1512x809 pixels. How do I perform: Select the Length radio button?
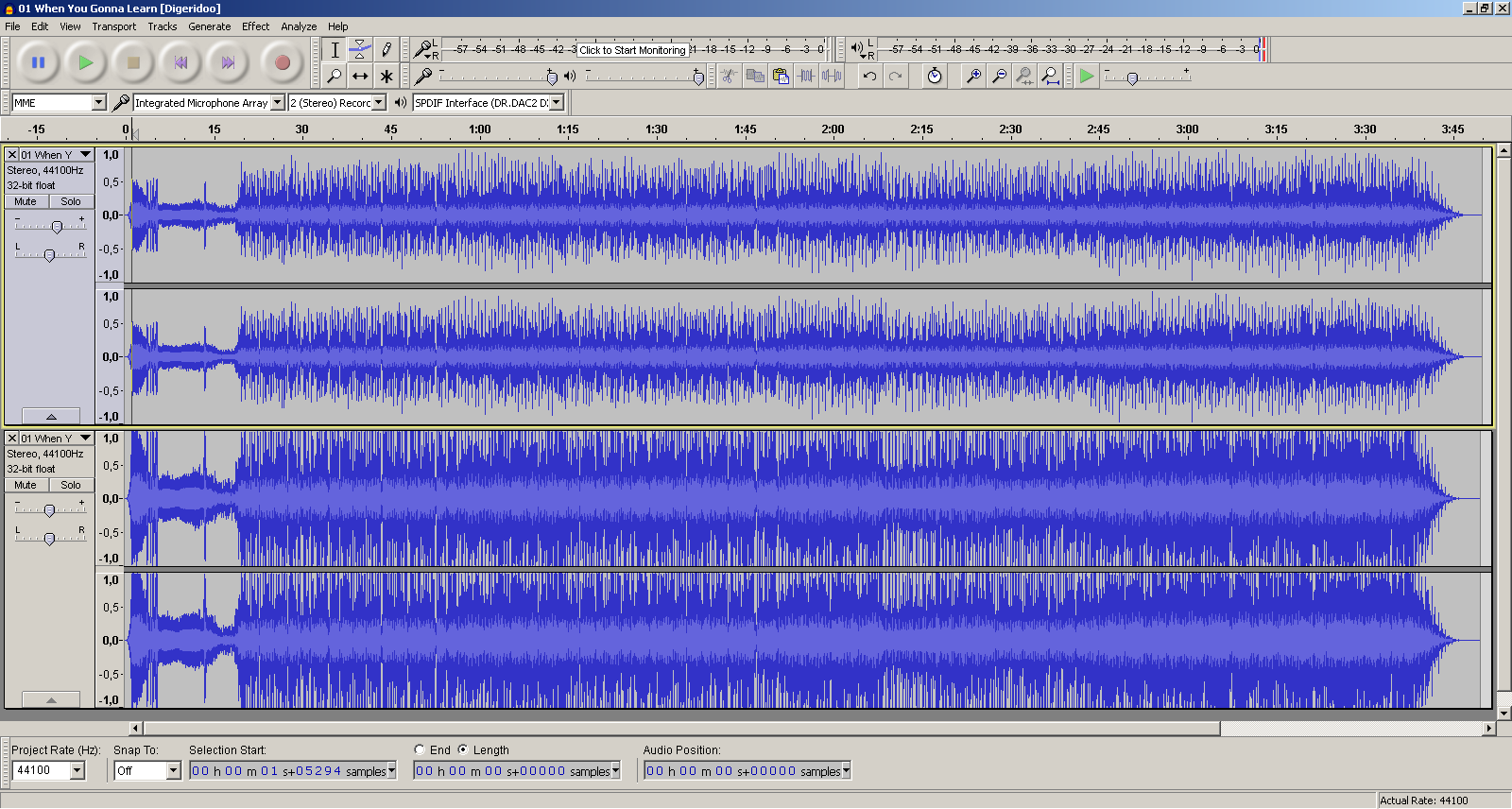pos(463,749)
